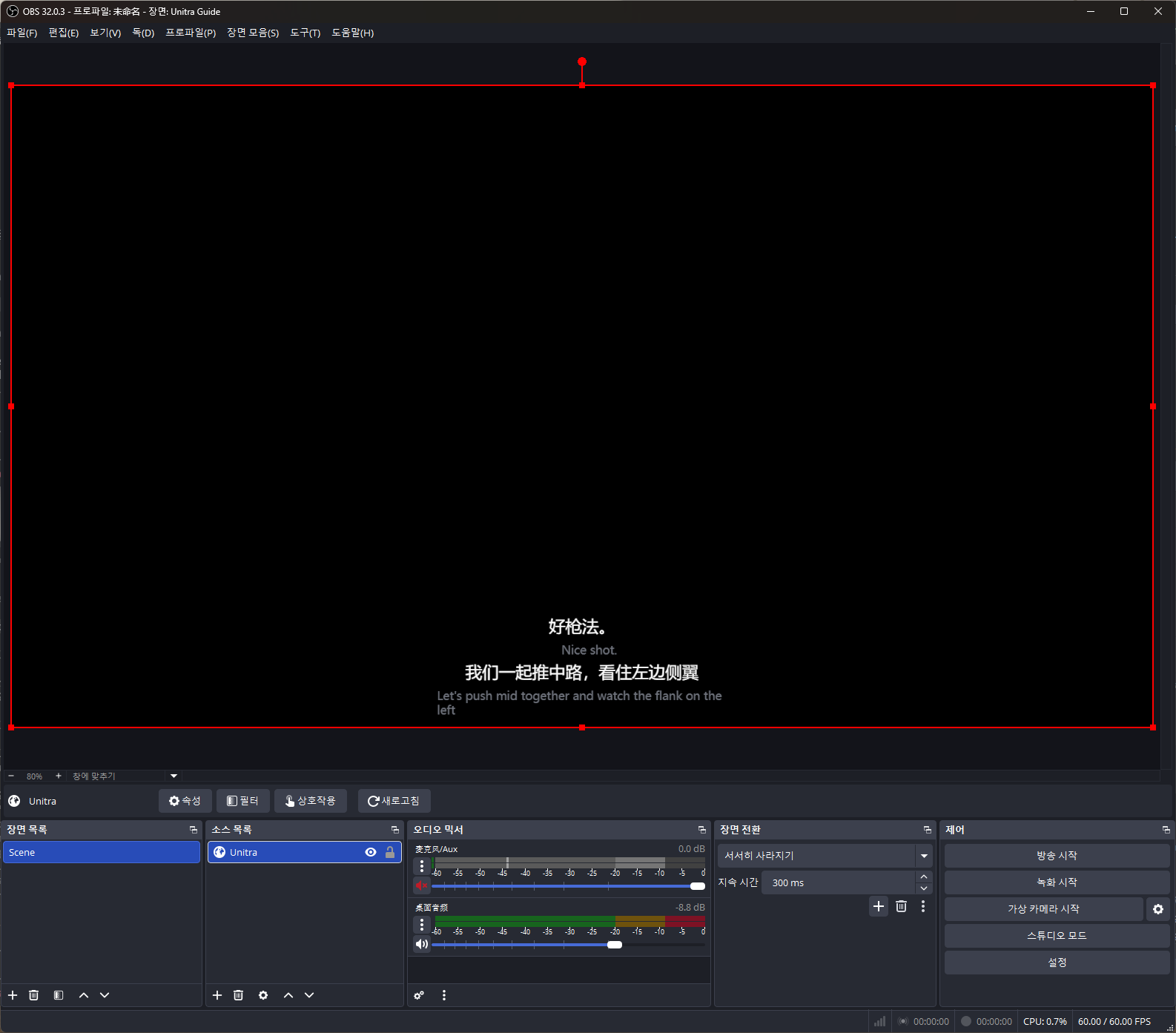
Task: Click the 창에 맞추기 fit-to-window label
Action: point(94,776)
